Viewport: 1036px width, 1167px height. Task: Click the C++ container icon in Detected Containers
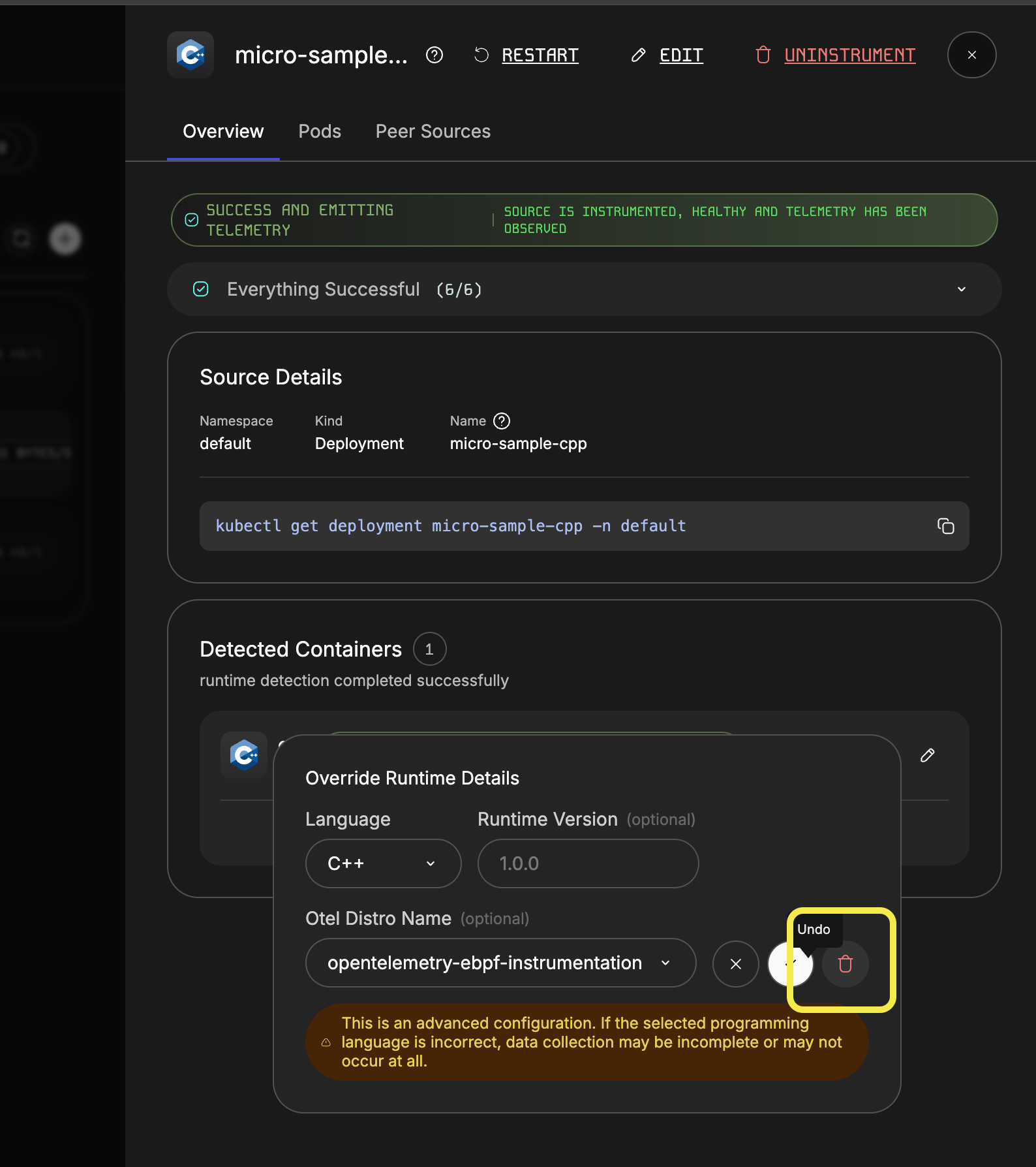click(244, 755)
